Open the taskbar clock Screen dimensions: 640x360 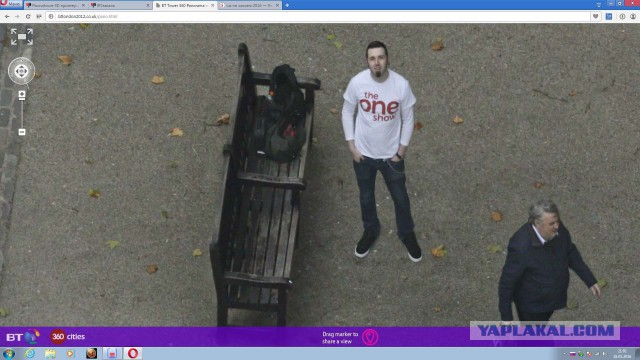(x=622, y=353)
